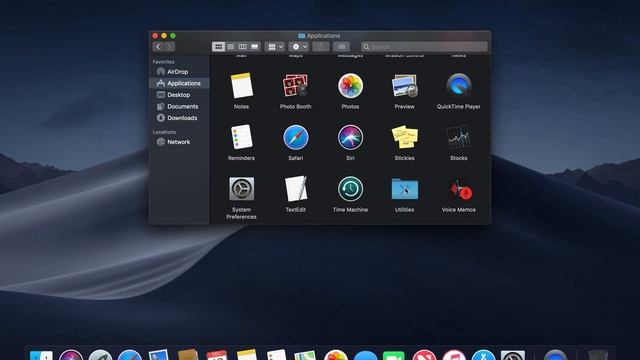The image size is (640, 360).
Task: Select the Siri app icon in Applications
Action: [350, 137]
